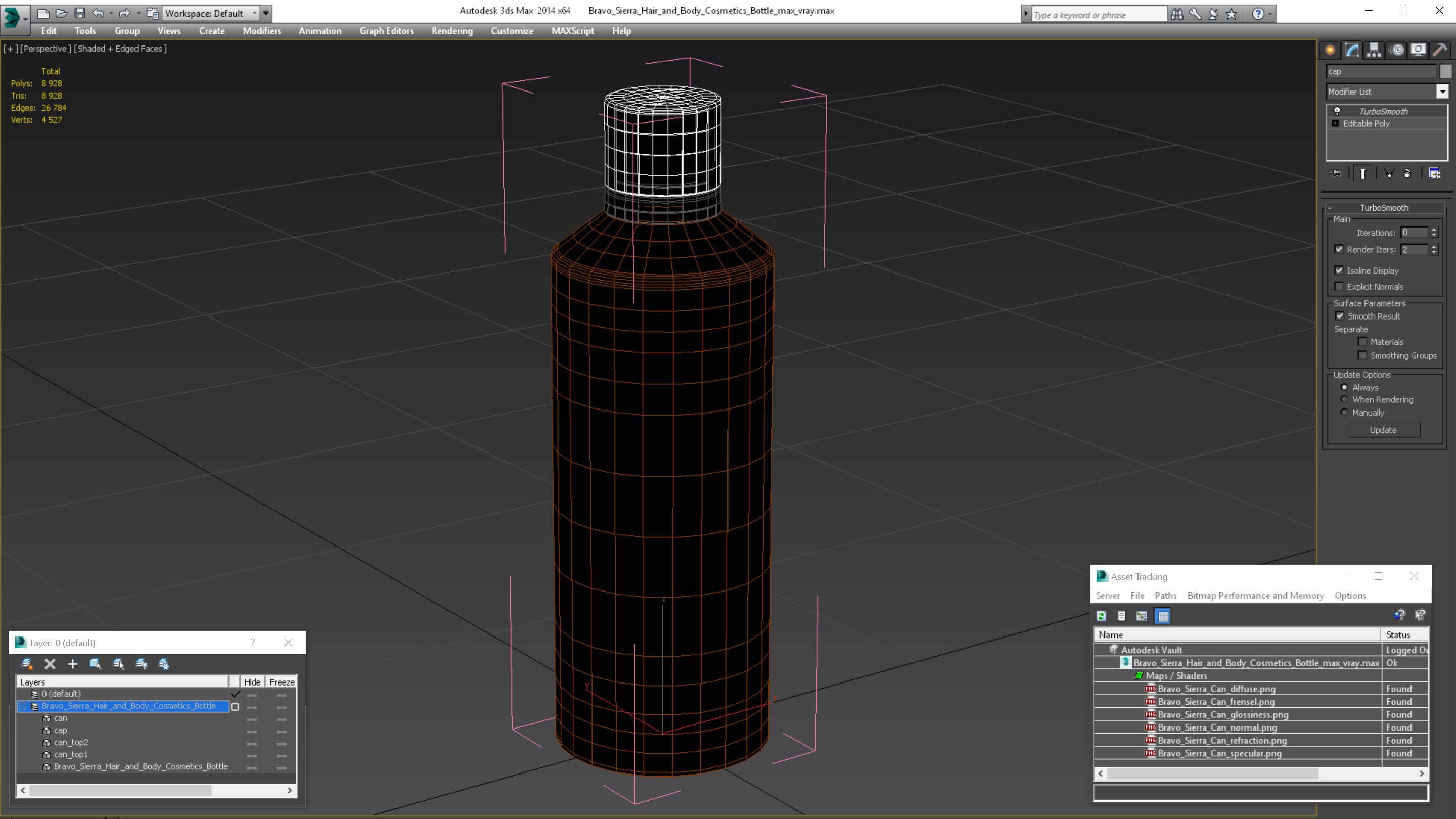Click Highlight Selected Objects' Layers icon

tap(118, 664)
